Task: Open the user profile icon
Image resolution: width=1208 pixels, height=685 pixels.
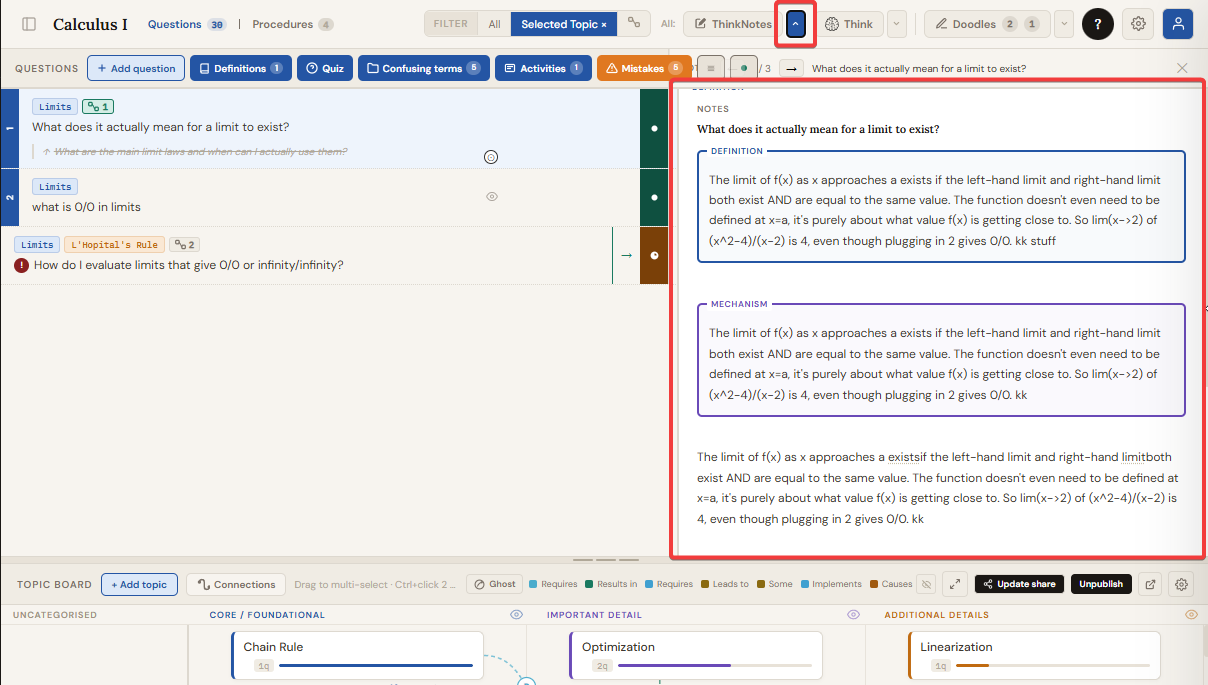Action: [x=1177, y=24]
